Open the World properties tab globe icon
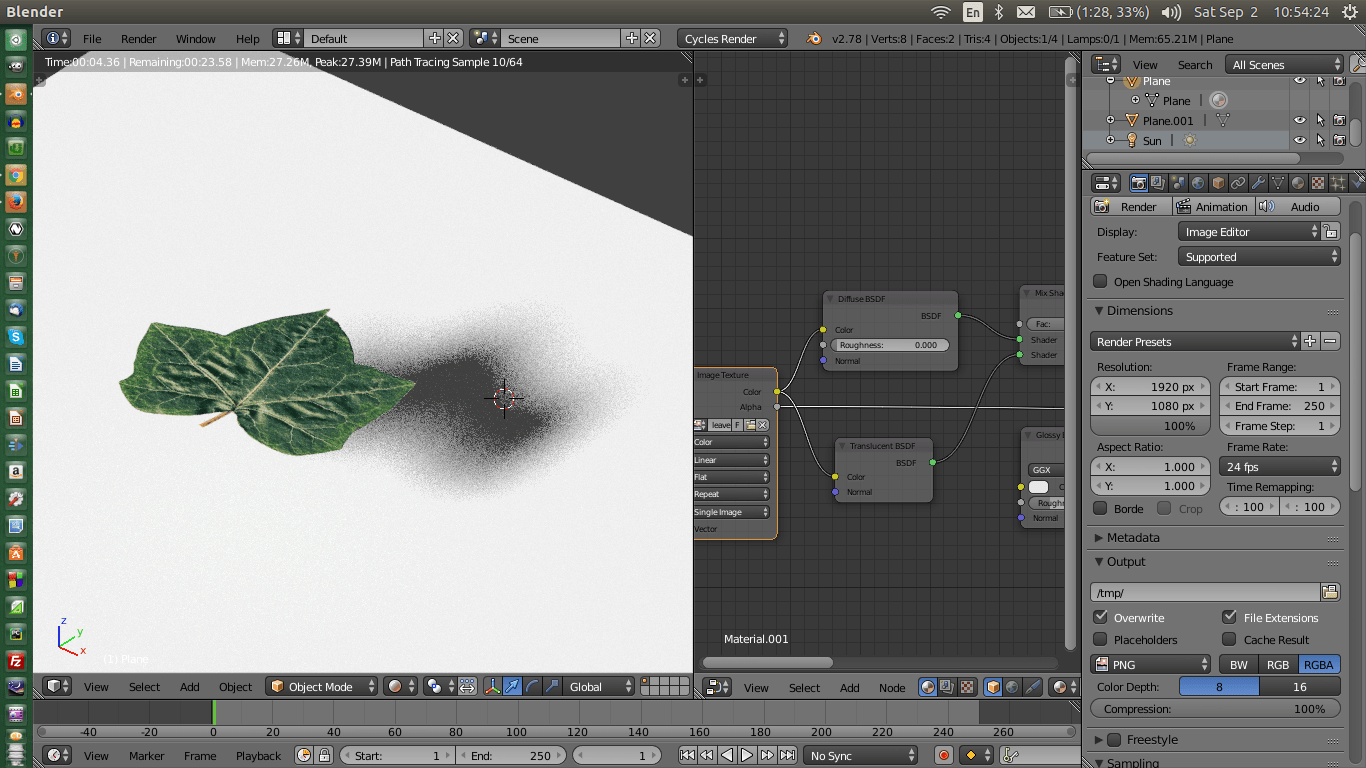The height and width of the screenshot is (768, 1366). tap(1197, 182)
